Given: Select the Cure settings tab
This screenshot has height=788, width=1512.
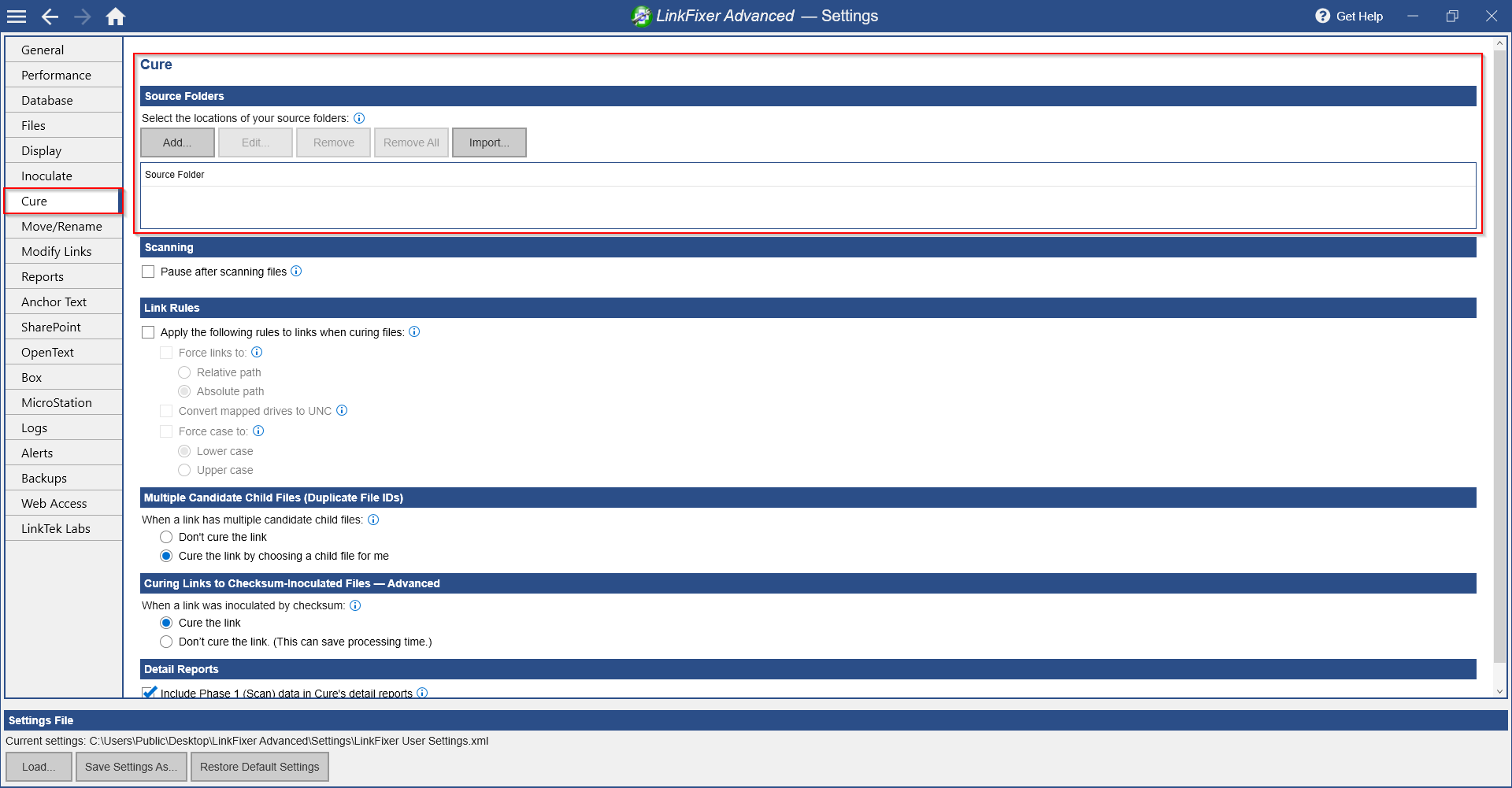Looking at the screenshot, I should pos(64,201).
